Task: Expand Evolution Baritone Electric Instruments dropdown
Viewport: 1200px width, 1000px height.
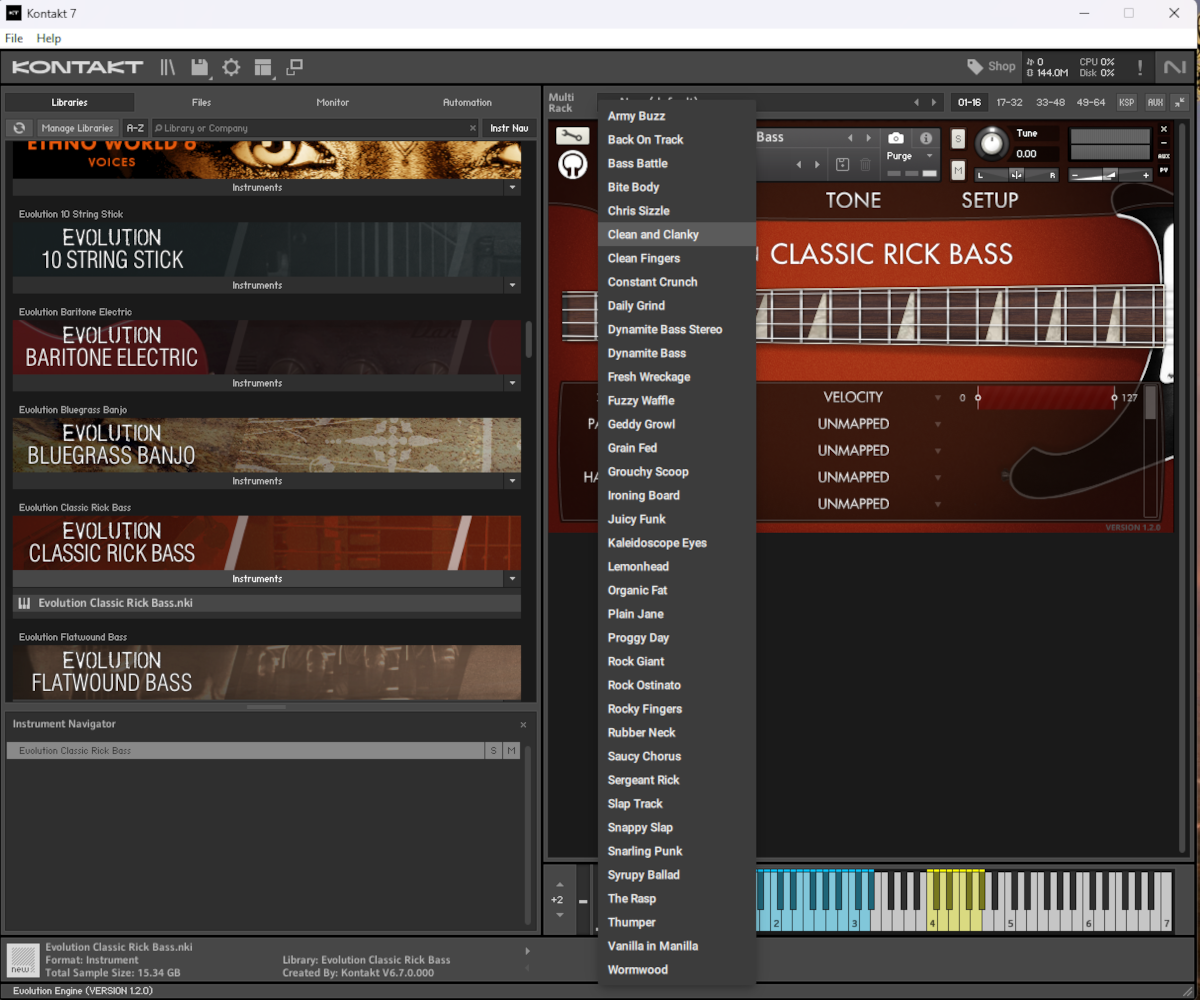Action: pyautogui.click(x=512, y=383)
